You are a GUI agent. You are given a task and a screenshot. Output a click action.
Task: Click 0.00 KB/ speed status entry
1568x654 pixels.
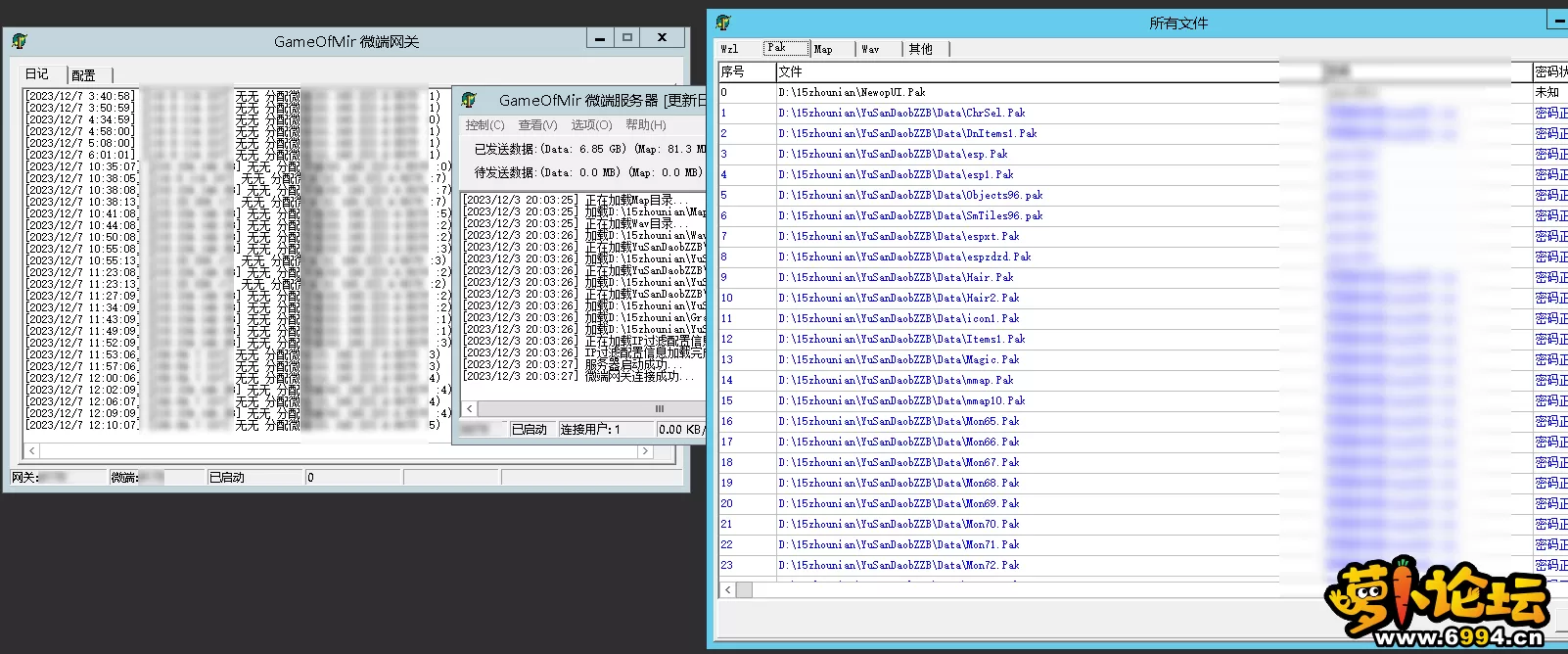point(681,429)
